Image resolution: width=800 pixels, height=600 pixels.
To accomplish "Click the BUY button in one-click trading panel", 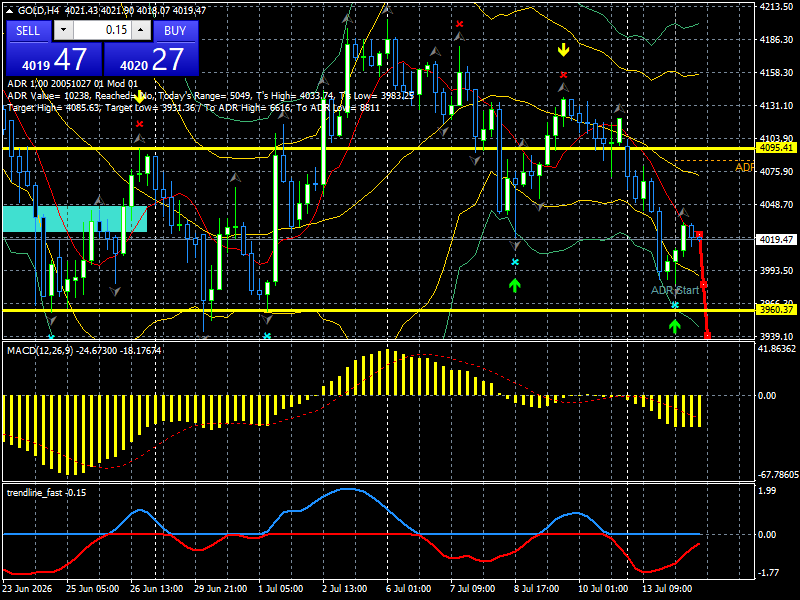I will click(175, 31).
